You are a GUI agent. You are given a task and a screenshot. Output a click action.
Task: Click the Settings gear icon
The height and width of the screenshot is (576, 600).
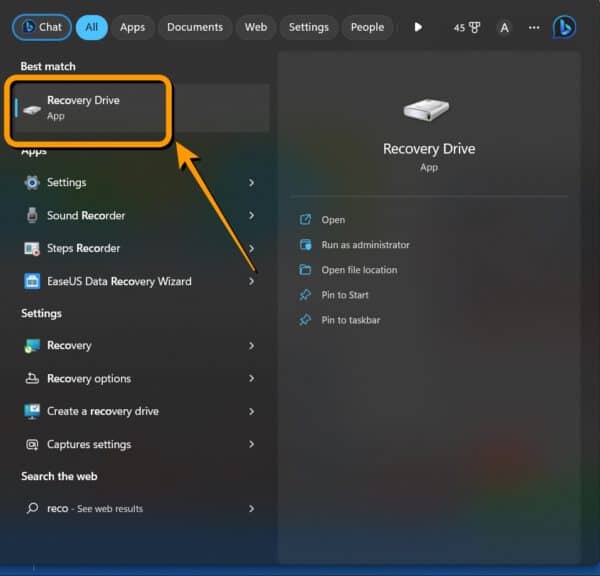(32, 183)
